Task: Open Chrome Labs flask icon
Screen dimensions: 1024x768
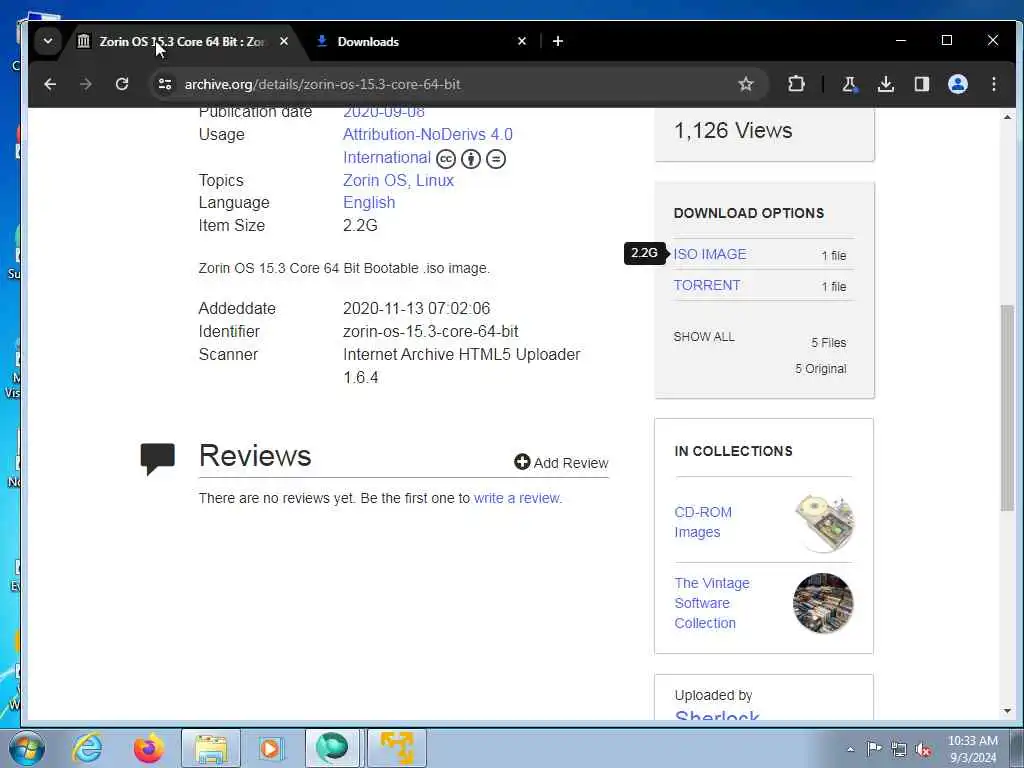Action: (850, 84)
